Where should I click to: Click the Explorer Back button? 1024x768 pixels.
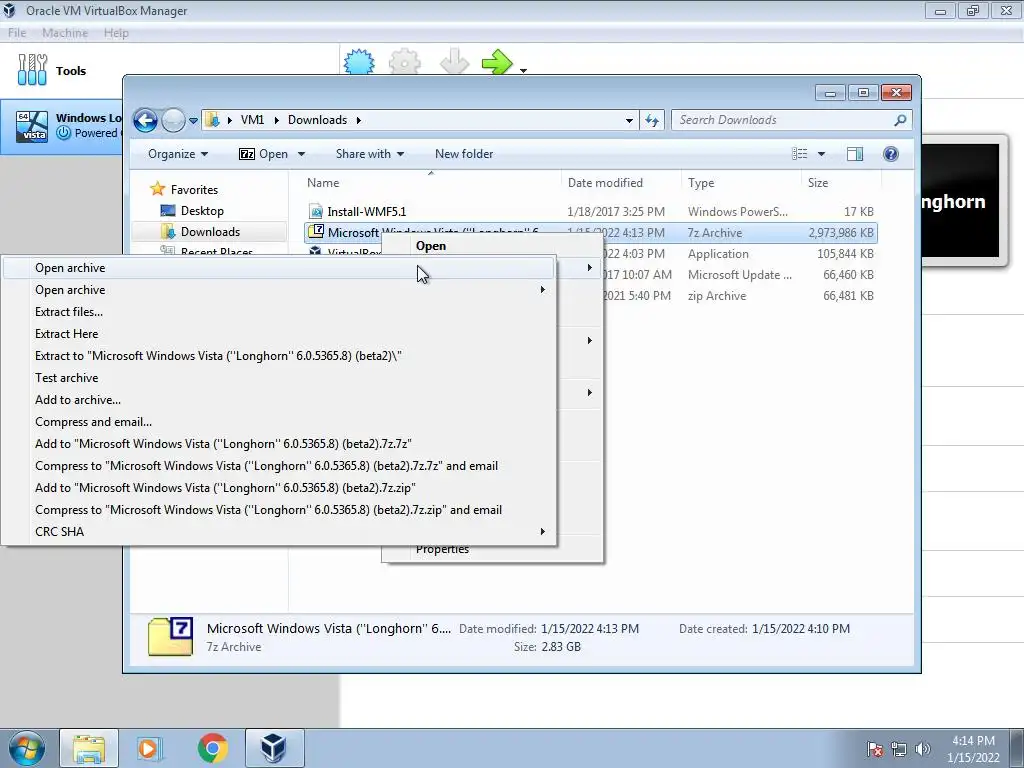pyautogui.click(x=145, y=120)
